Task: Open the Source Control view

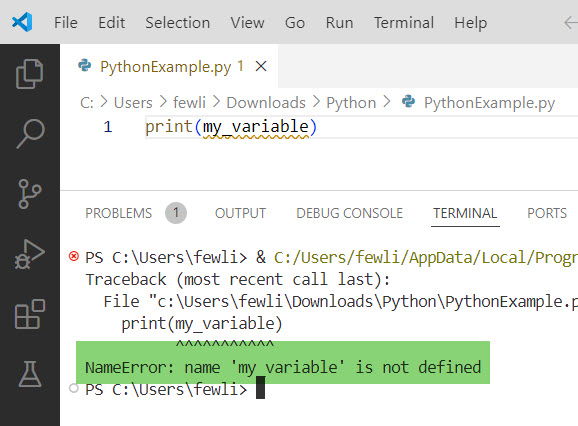Action: tap(29, 194)
